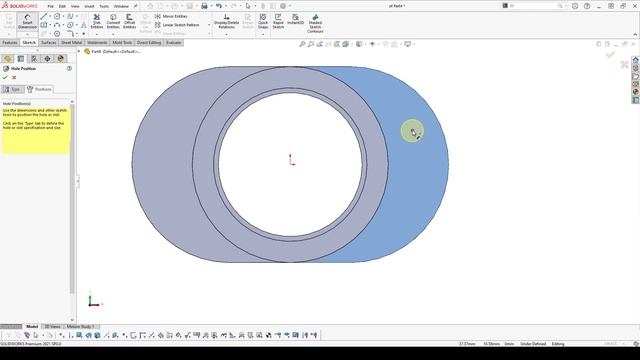The height and width of the screenshot is (360, 640).
Task: Switch to the Evaluate tab
Action: (x=173, y=42)
